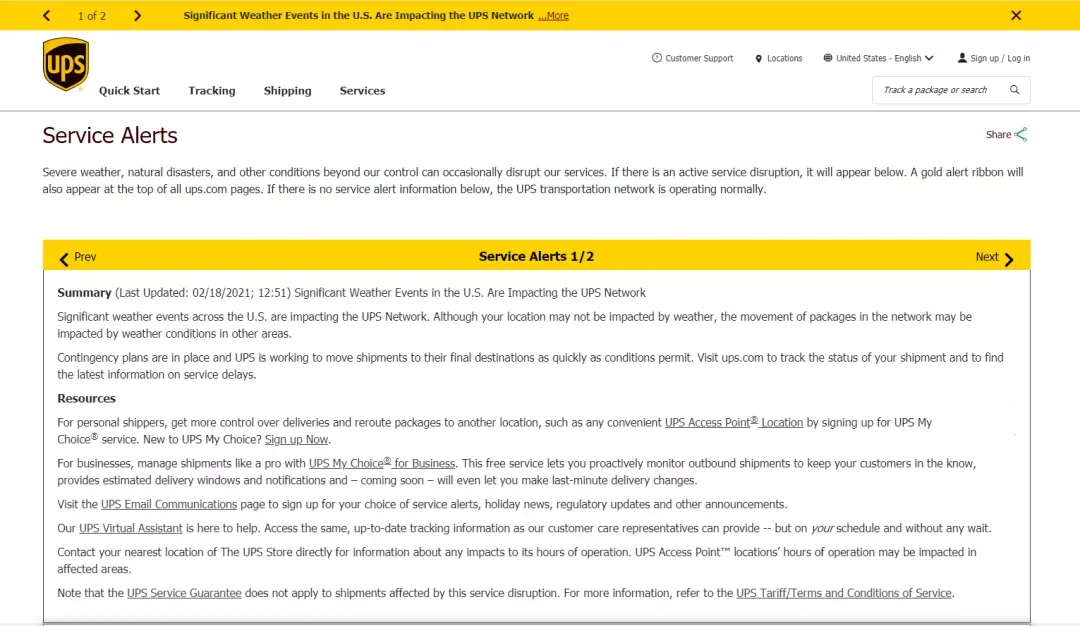Click the Last Updated 02/18/2021 text

[x=202, y=293]
